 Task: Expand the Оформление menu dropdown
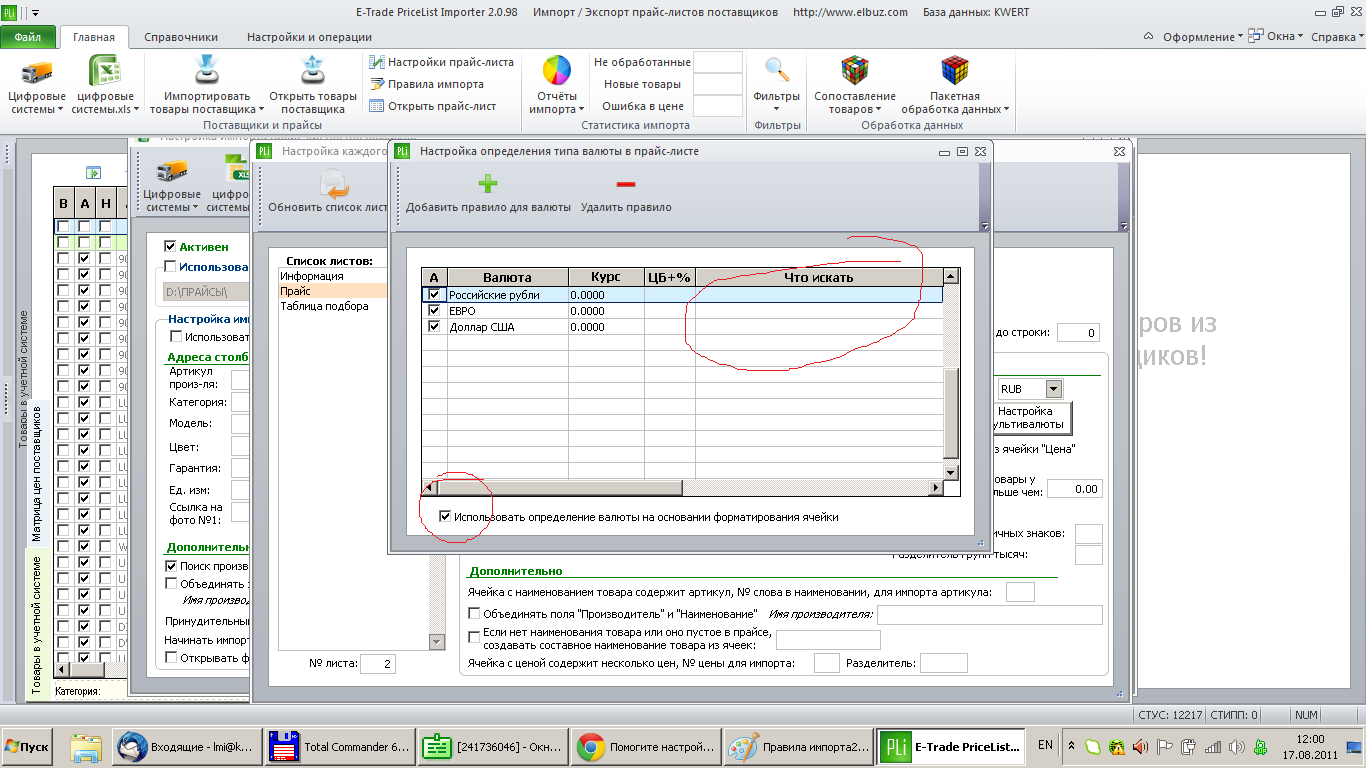click(x=1203, y=37)
